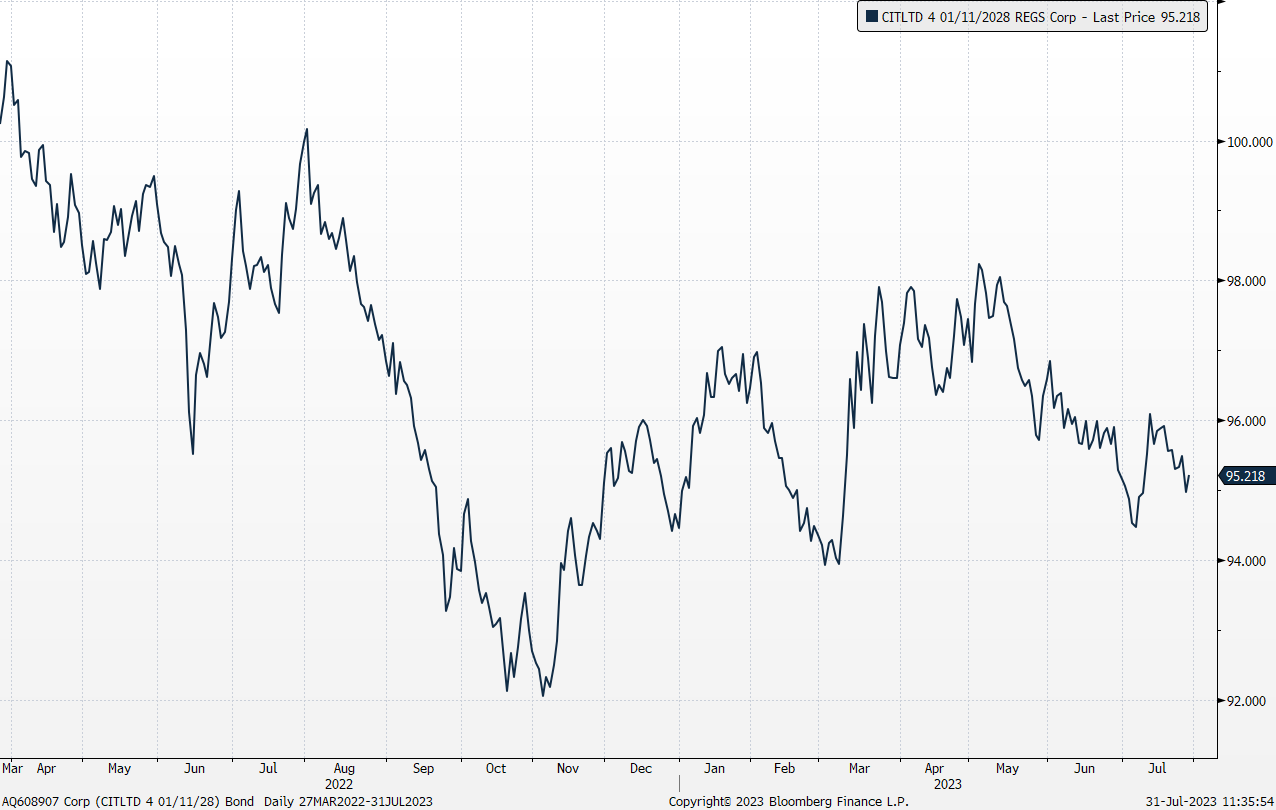Select the legend label CITLTD 4 01/11/2028 REGS Corp
This screenshot has height=810, width=1276.
[979, 16]
